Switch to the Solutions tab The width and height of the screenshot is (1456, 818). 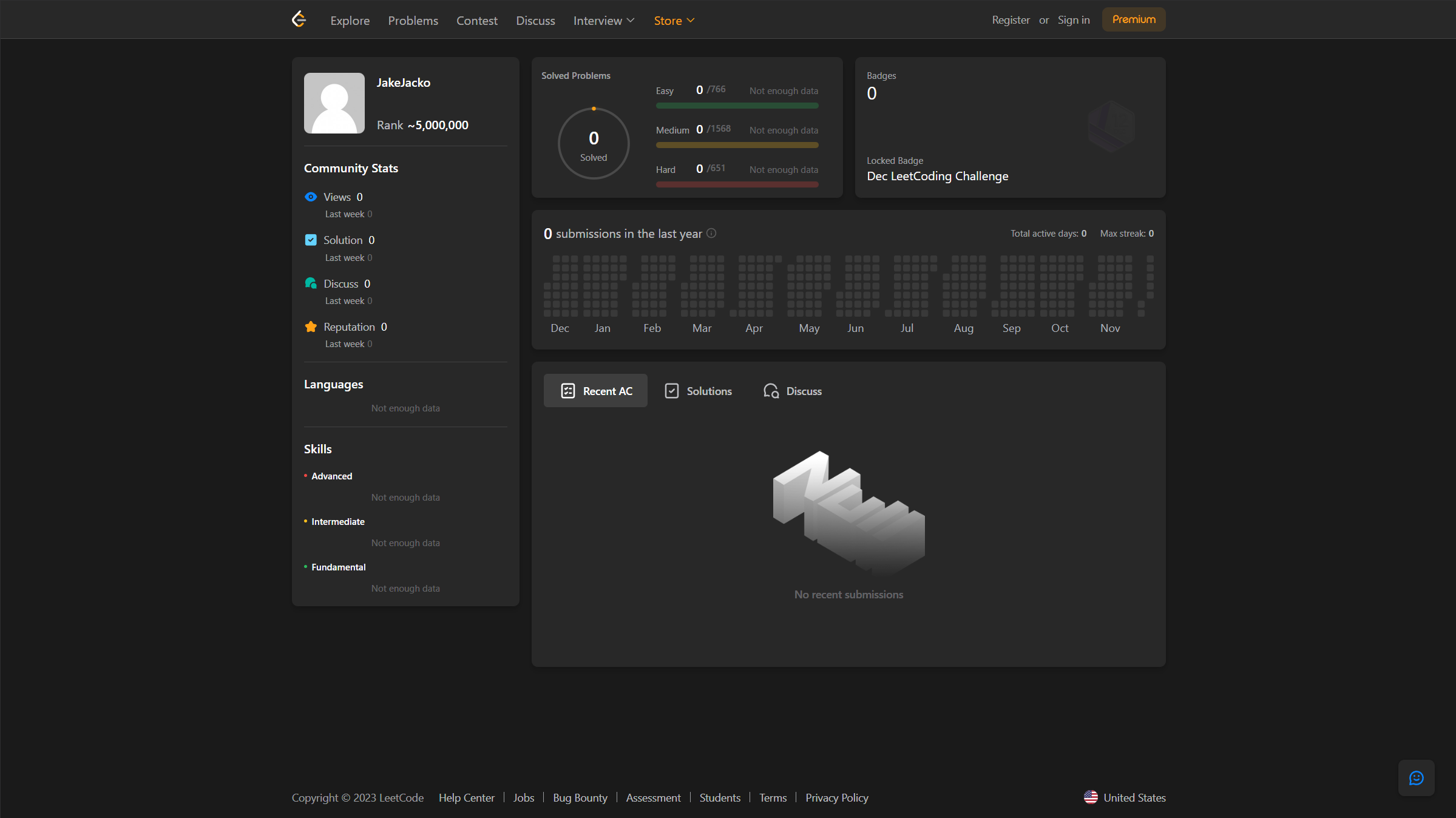(698, 391)
